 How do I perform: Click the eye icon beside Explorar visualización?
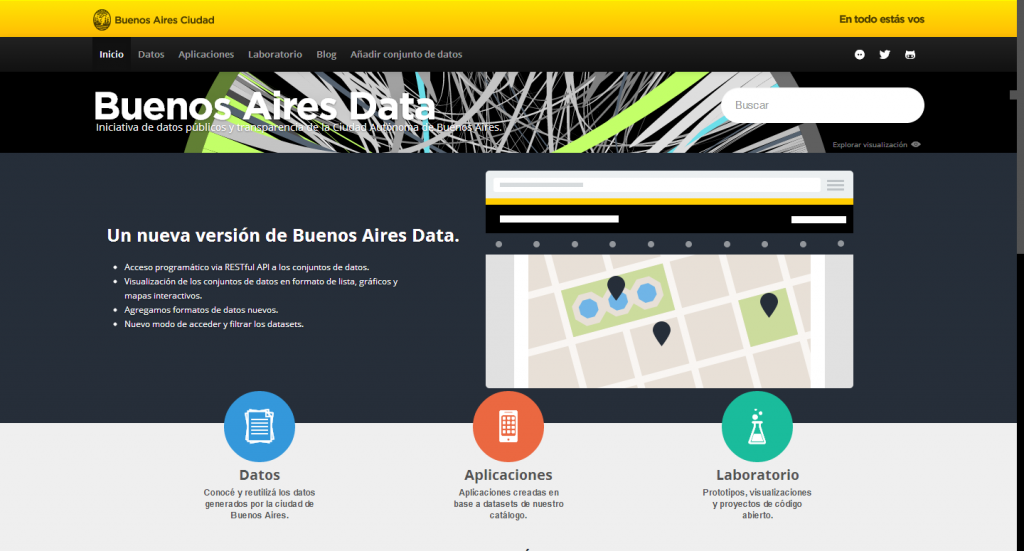pyautogui.click(x=916, y=145)
